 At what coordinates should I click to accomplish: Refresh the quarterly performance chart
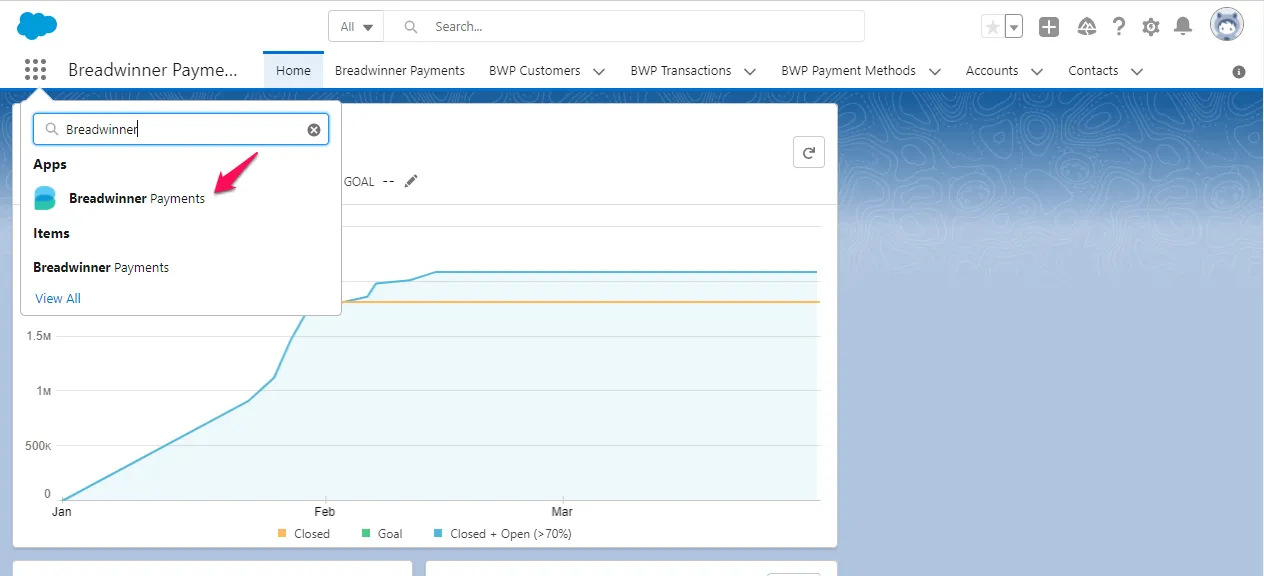[x=809, y=153]
